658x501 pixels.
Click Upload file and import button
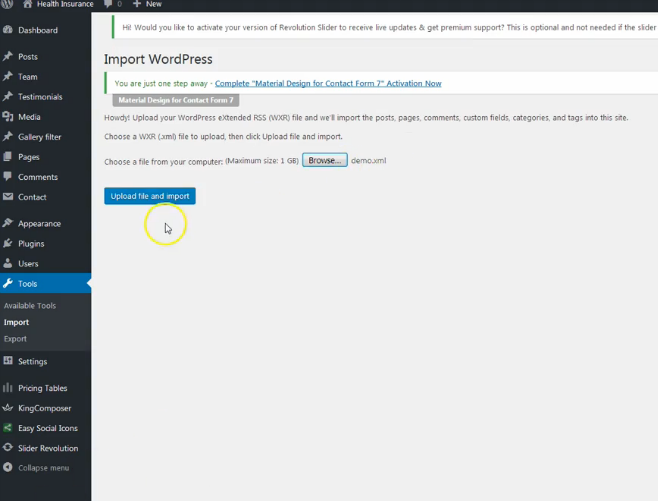point(150,196)
